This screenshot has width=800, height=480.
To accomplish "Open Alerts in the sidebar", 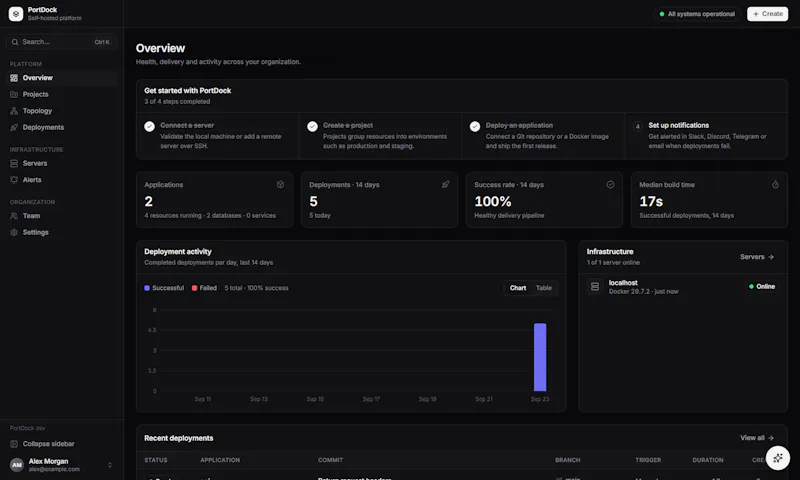I will (61, 180).
